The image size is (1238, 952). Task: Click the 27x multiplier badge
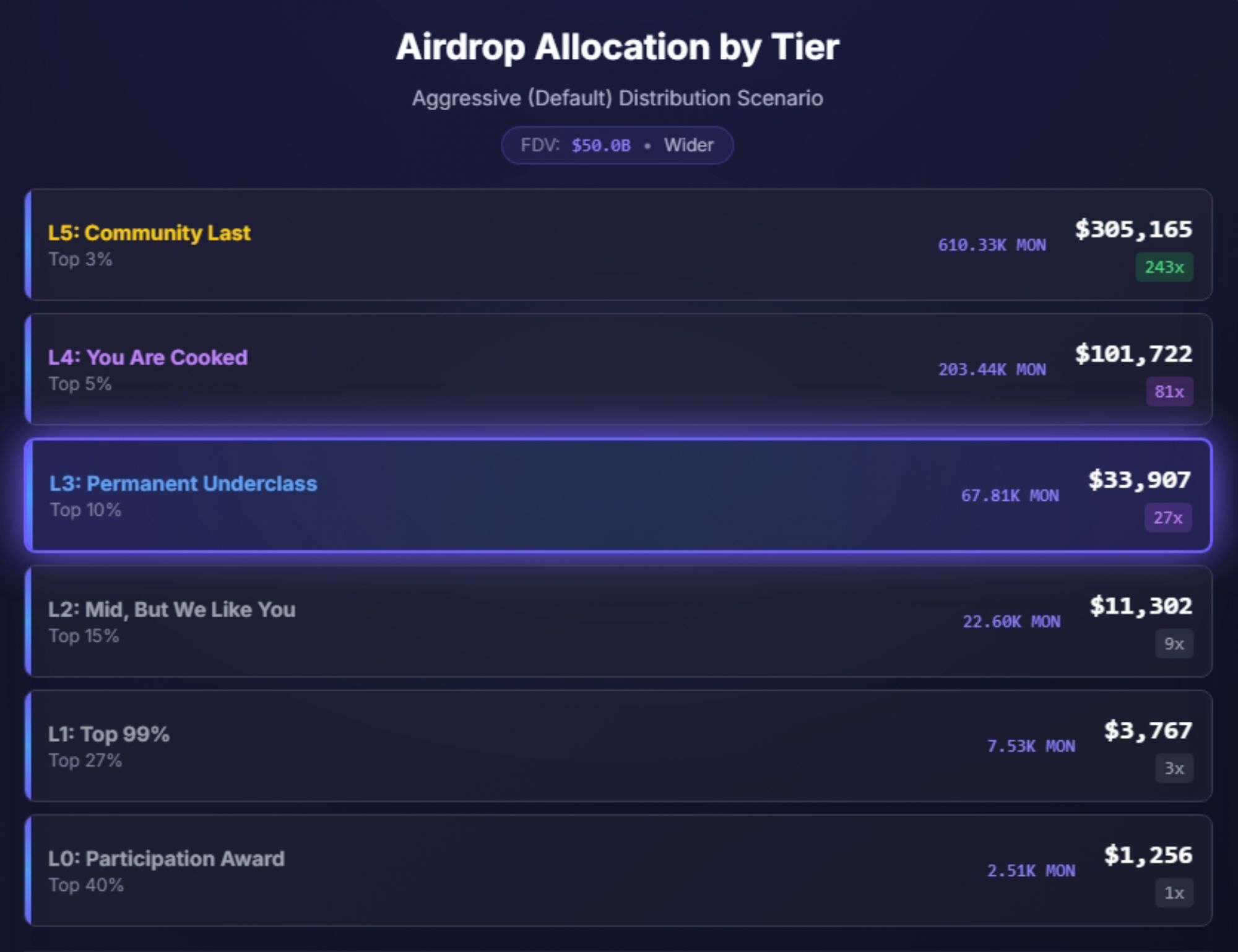(x=1167, y=517)
